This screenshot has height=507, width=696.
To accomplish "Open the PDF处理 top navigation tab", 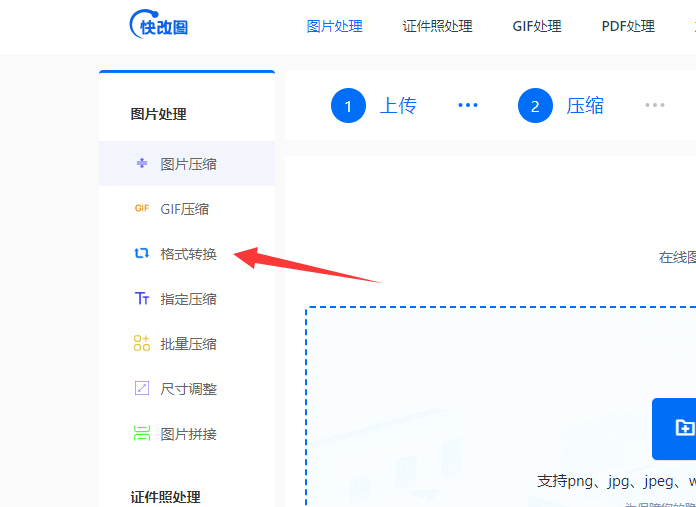I will click(628, 26).
